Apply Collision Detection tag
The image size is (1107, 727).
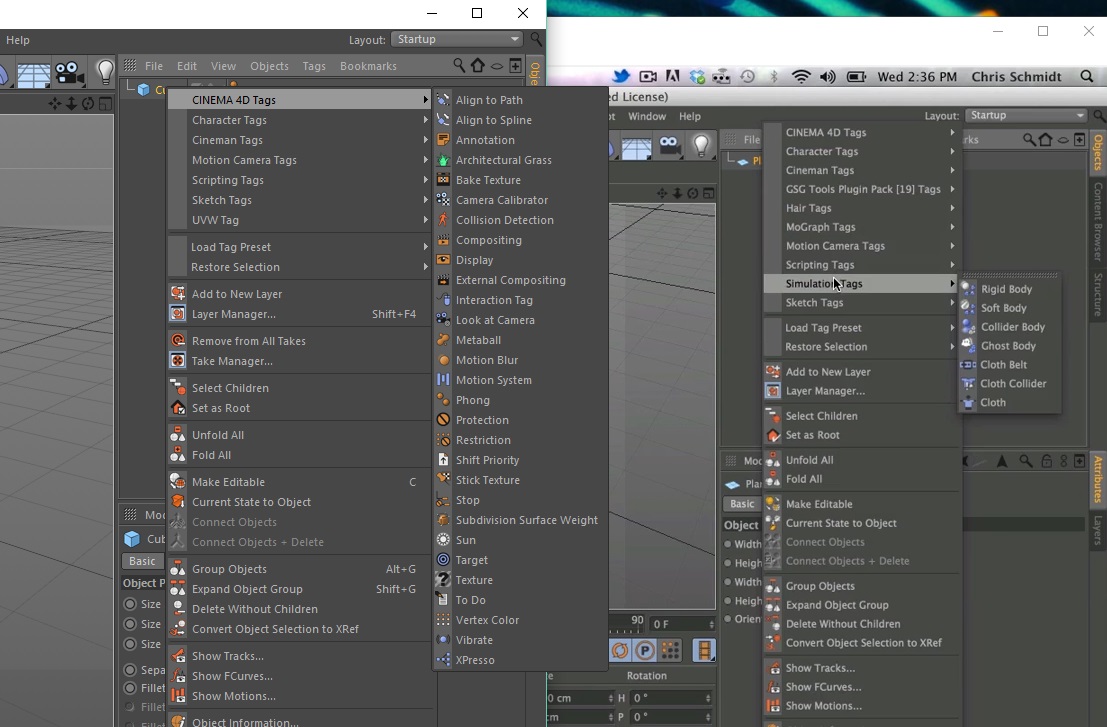click(520, 220)
